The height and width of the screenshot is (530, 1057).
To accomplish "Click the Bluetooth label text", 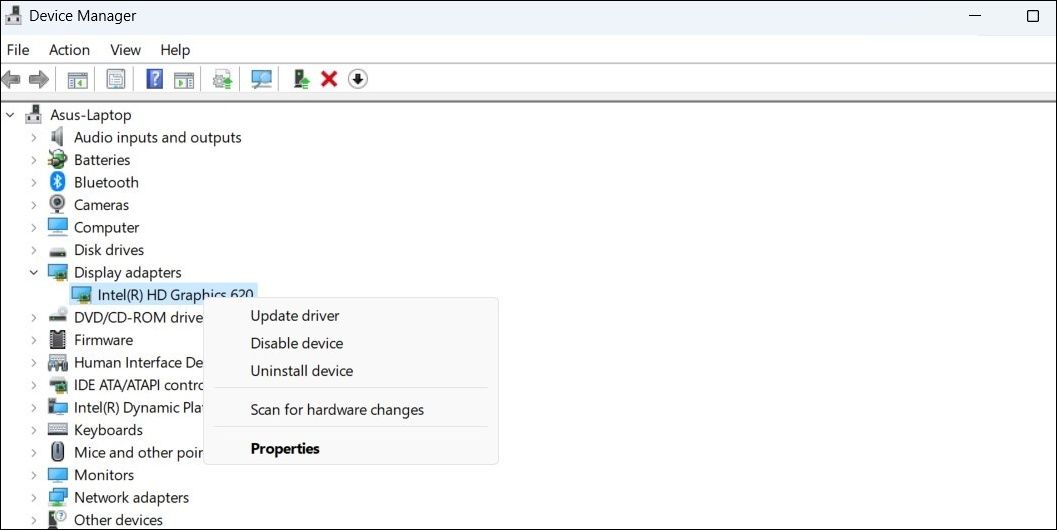I will click(x=107, y=183).
